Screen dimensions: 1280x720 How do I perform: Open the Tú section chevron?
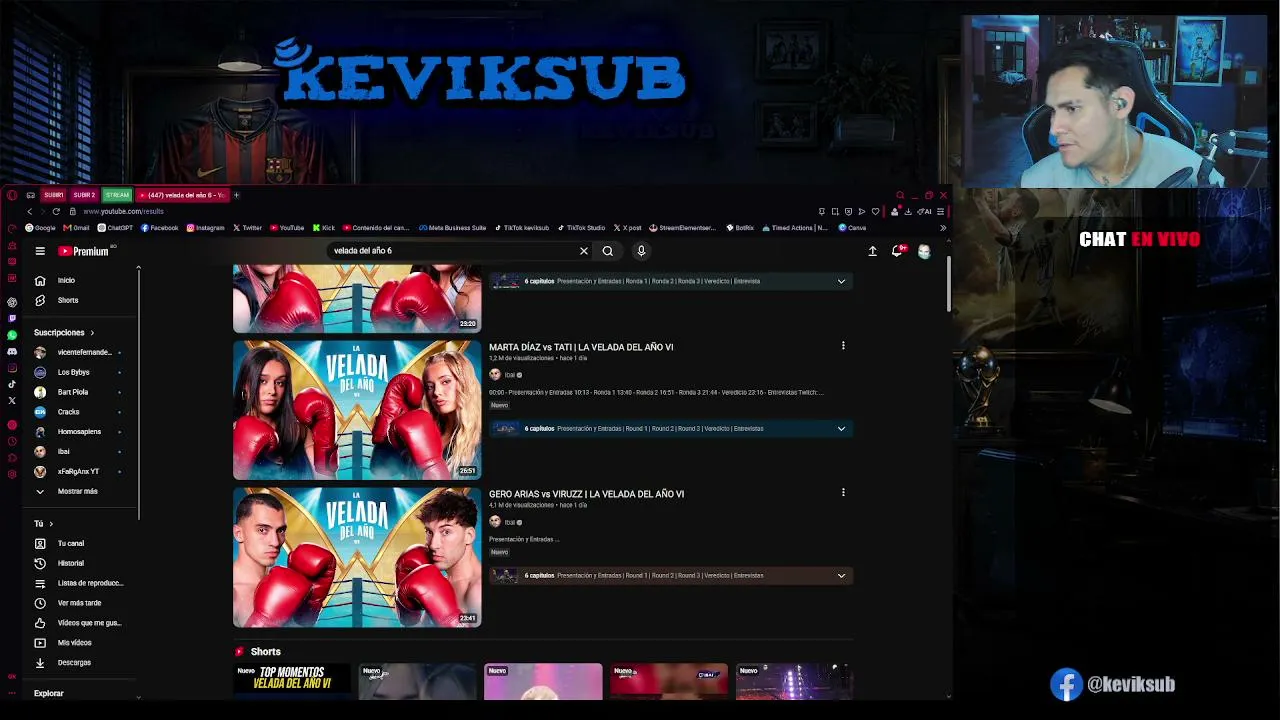[51, 523]
